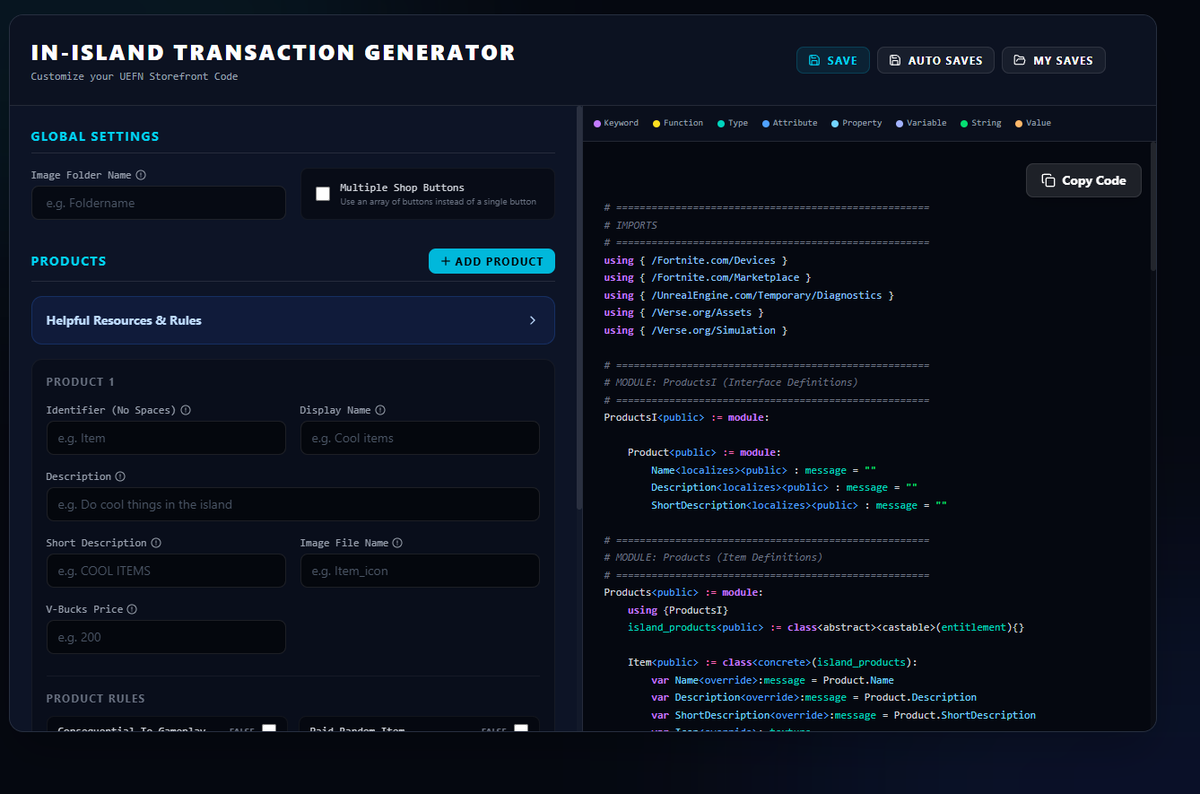Click info icon beside V-Bucks Price

coord(132,609)
